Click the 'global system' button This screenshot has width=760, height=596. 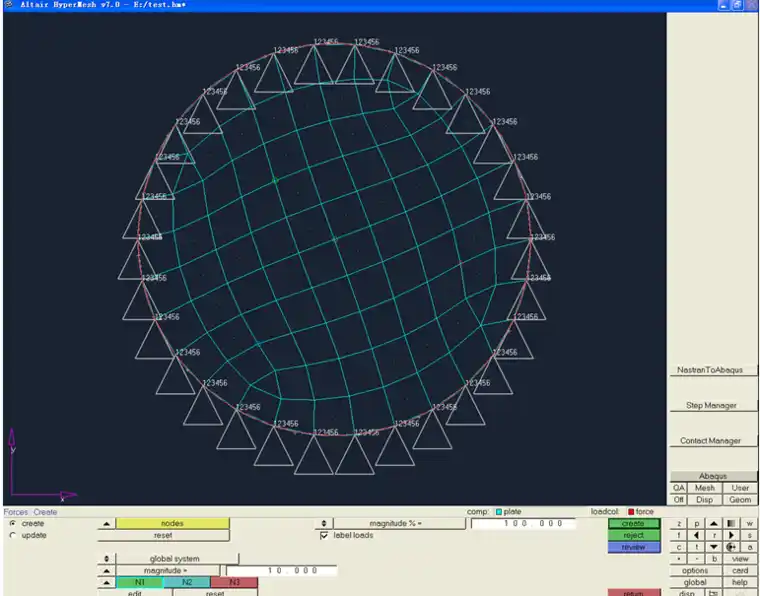(x=177, y=559)
